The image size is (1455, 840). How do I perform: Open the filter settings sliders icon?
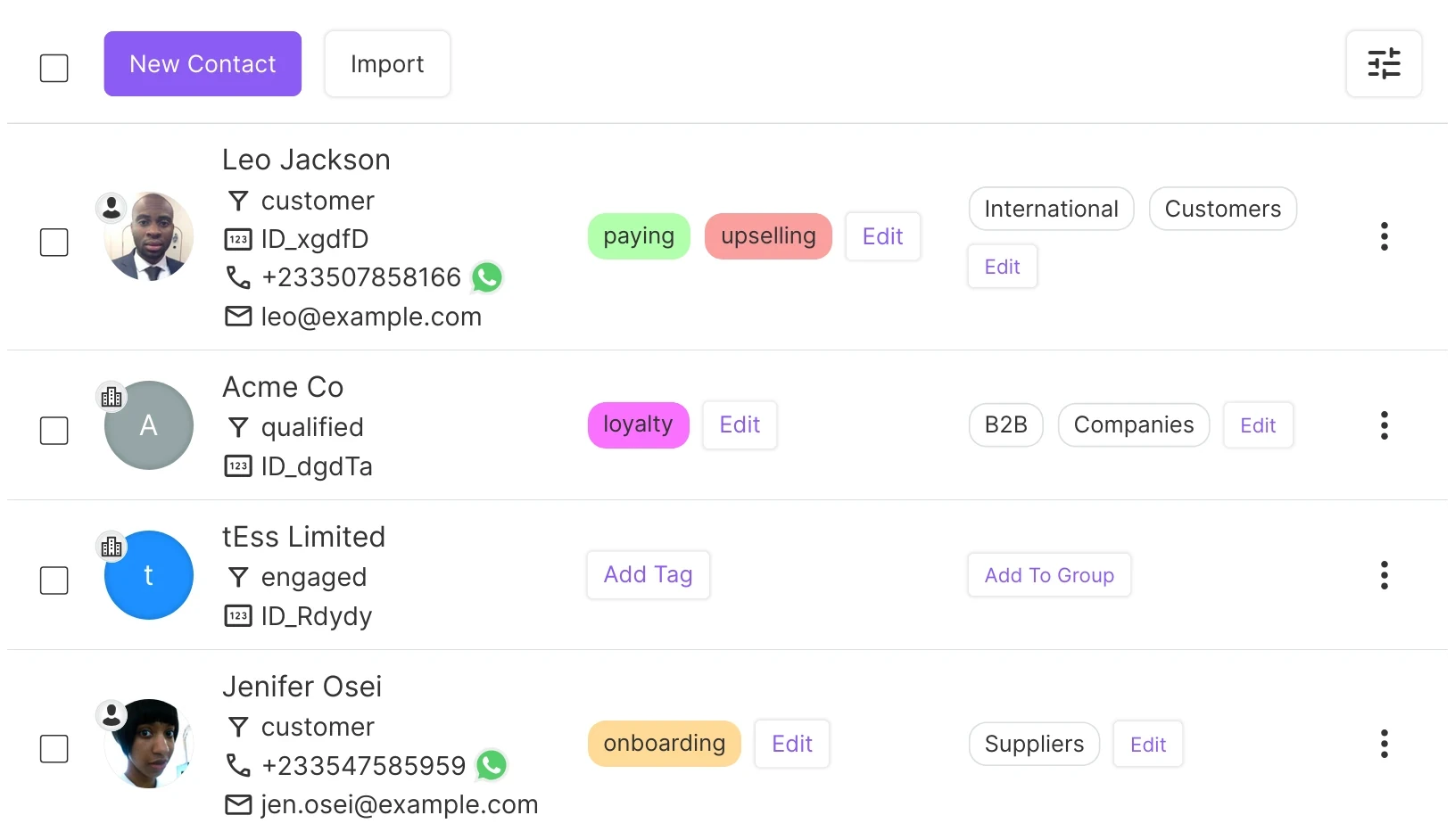[x=1384, y=64]
